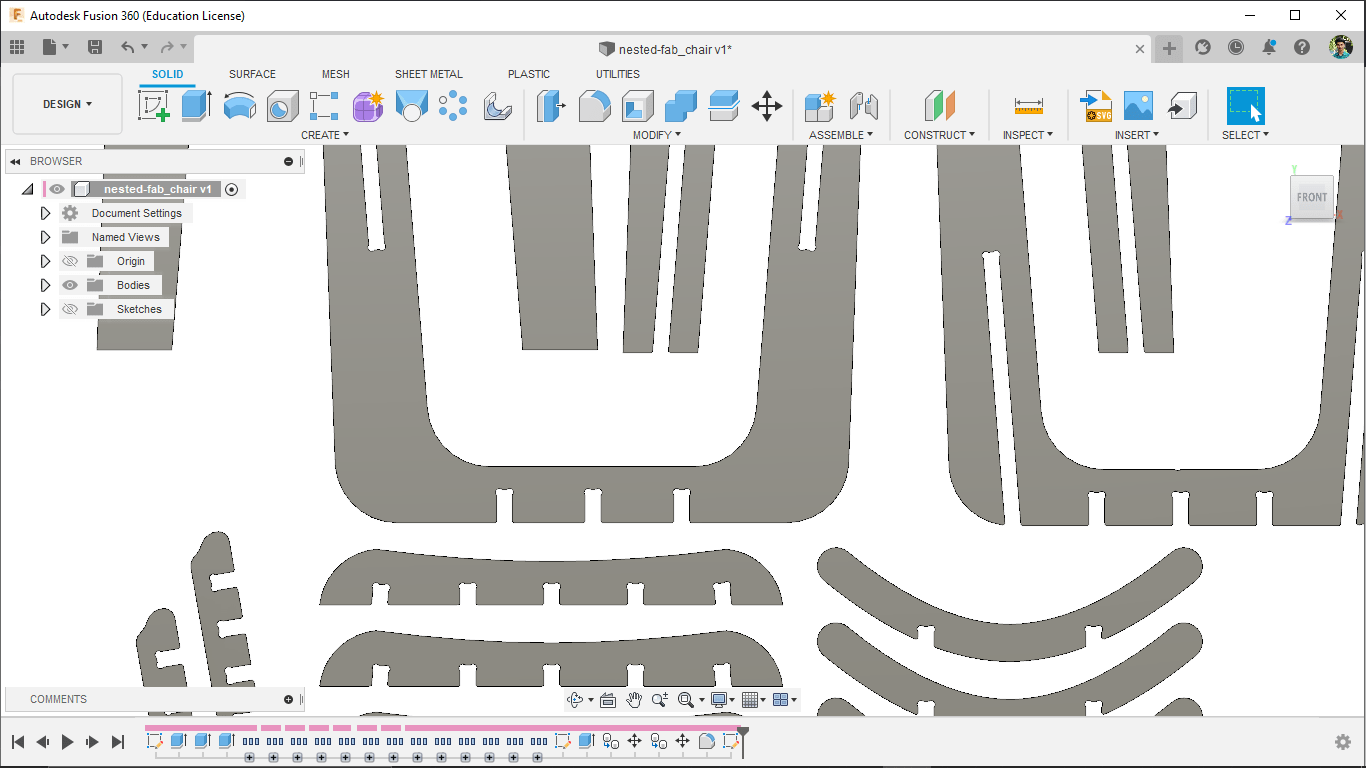Activate nested-fab_chair v1 component radio button
Screen dimensions: 1366x768
click(232, 189)
